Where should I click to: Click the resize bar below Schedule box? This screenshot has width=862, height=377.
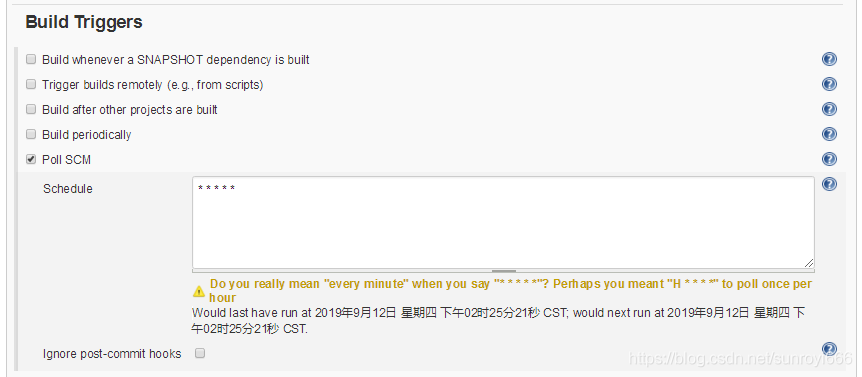tap(503, 271)
